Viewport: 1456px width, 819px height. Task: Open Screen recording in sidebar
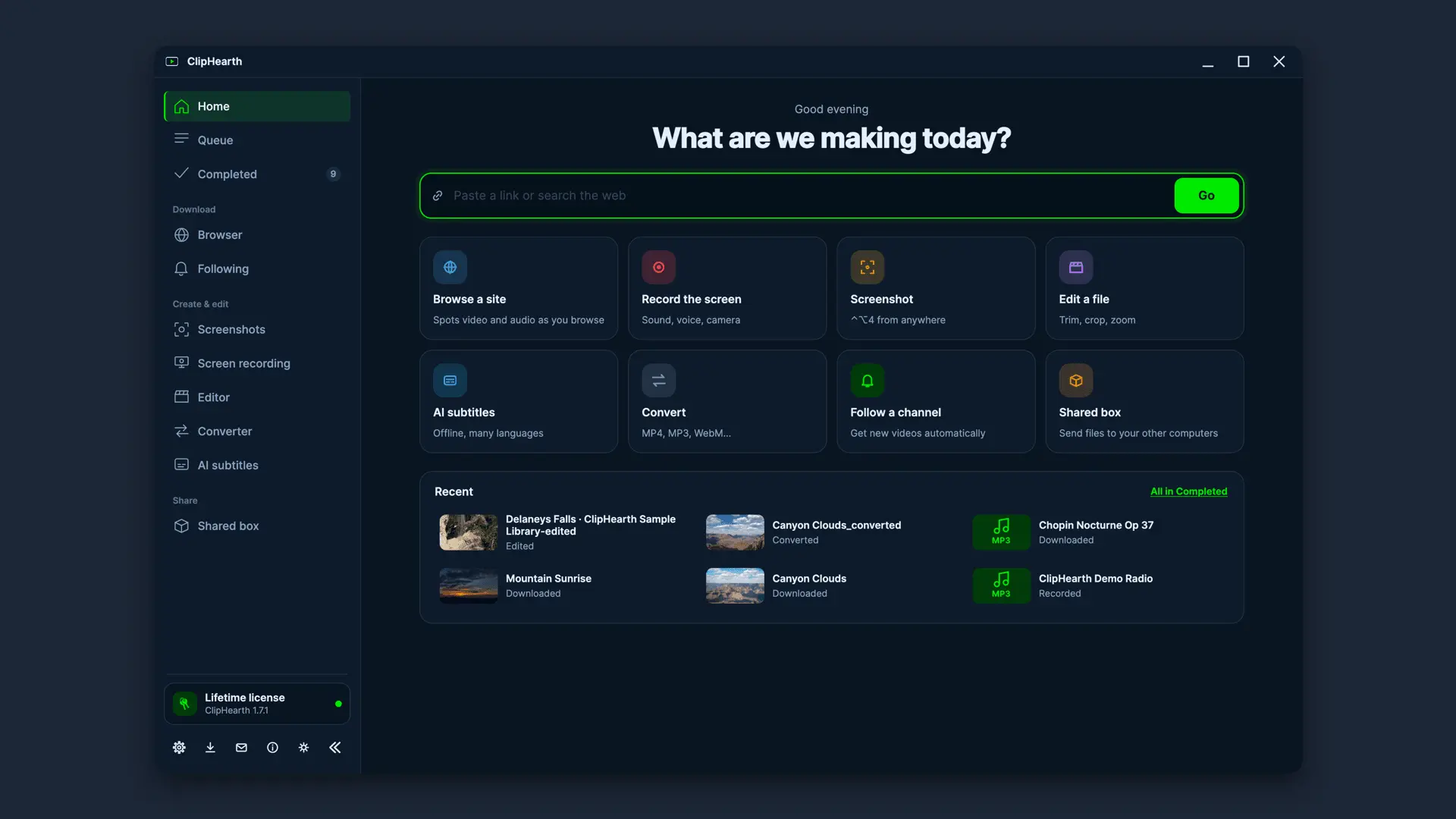coord(257,364)
